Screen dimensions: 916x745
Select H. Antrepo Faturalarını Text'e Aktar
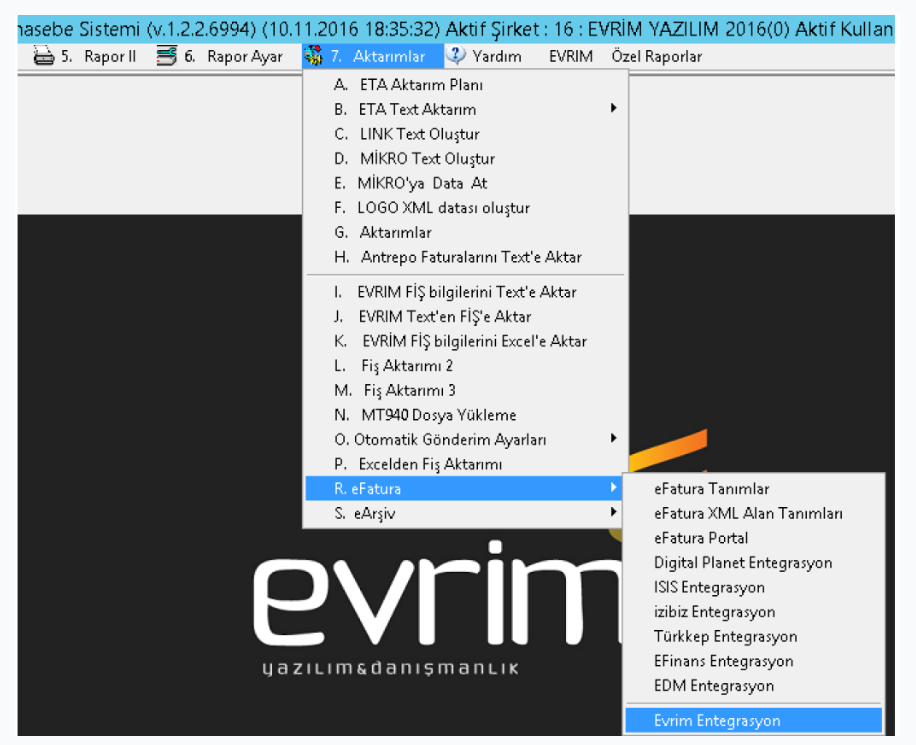466,257
